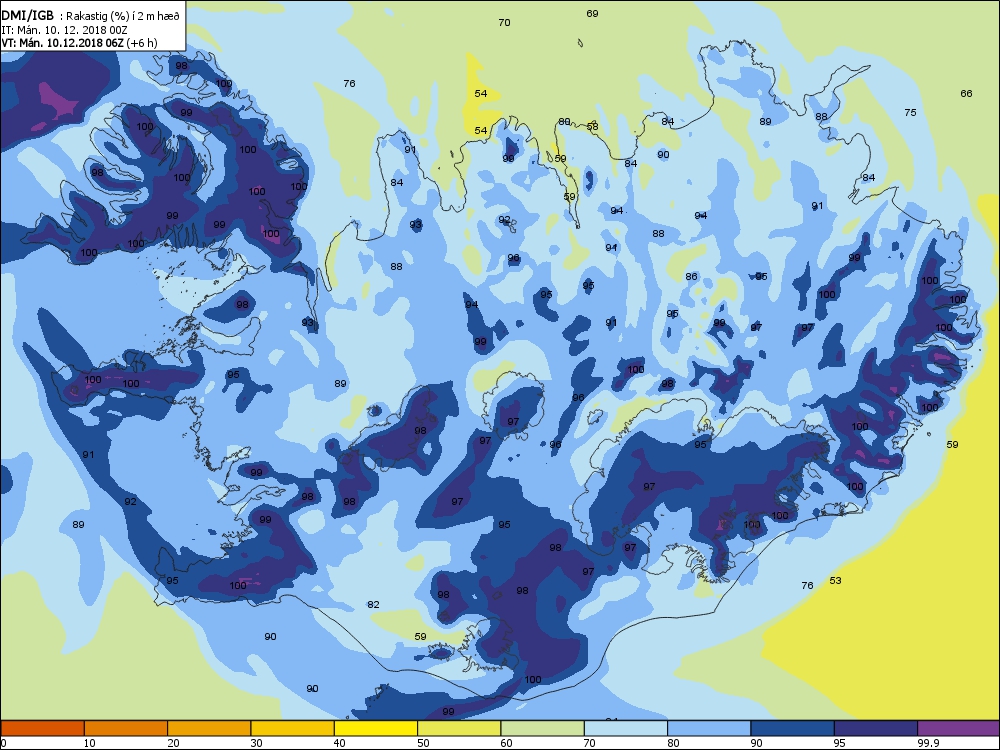Select the bright yellow 40–50 legend swatch

coord(376,728)
